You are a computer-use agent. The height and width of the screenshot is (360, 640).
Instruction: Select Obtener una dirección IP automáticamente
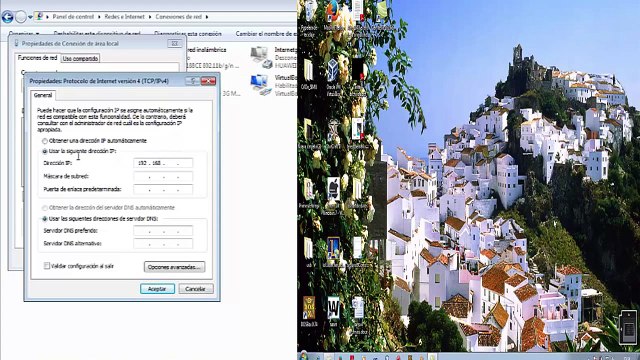click(x=45, y=141)
